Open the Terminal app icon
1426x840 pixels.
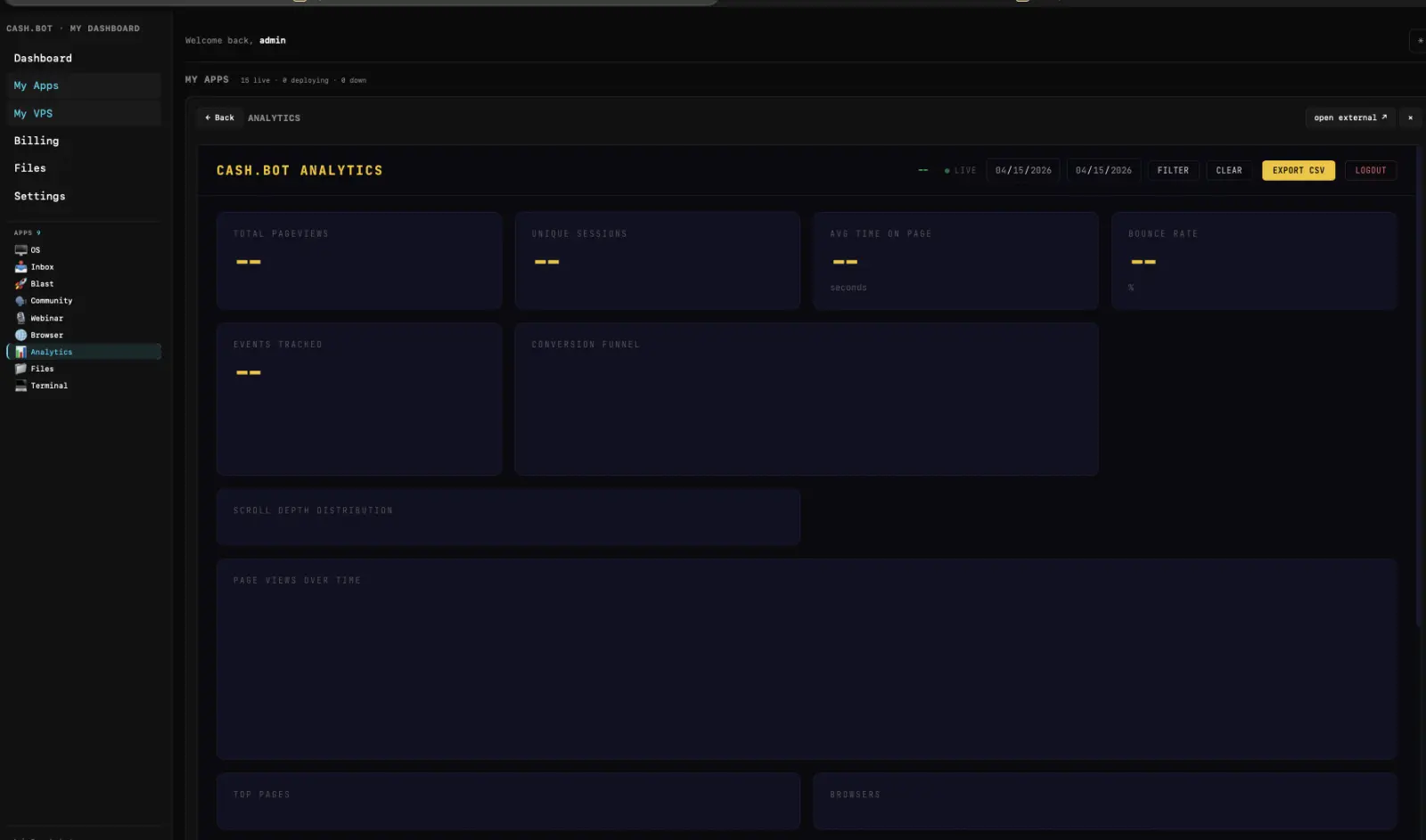tap(20, 386)
